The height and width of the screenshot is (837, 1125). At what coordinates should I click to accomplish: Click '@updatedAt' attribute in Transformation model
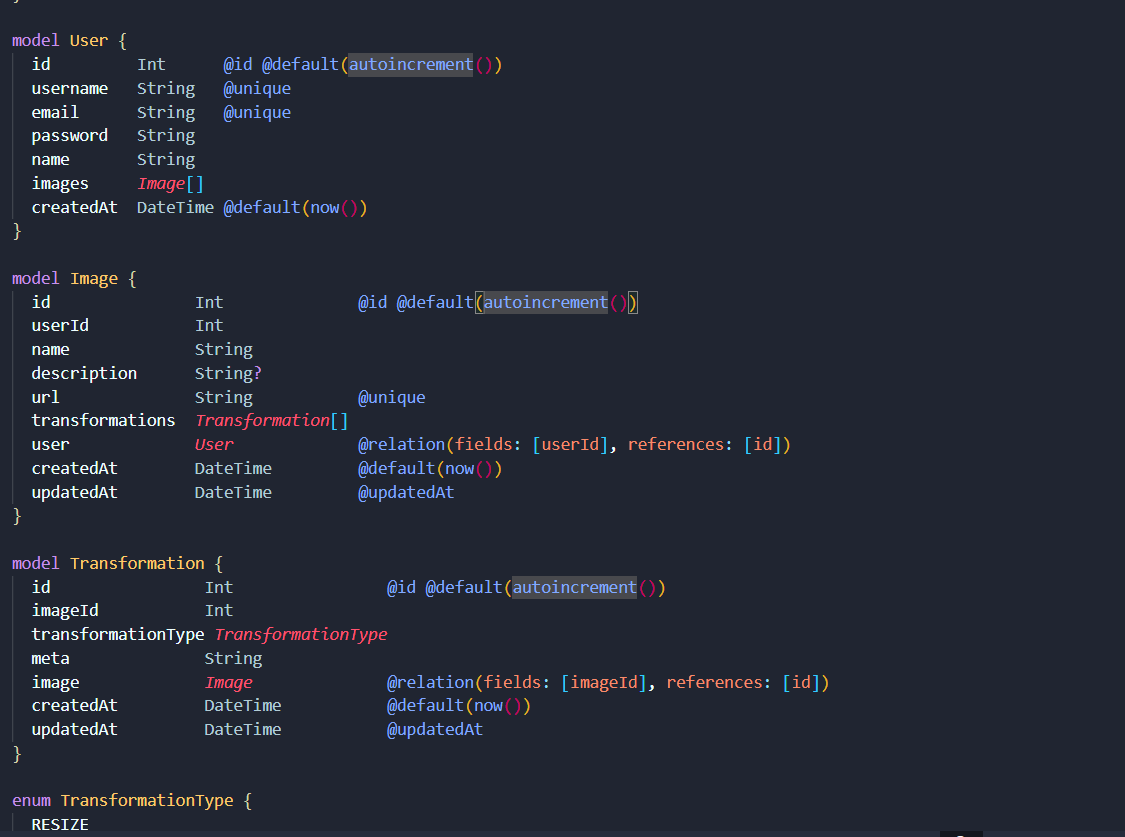click(435, 729)
